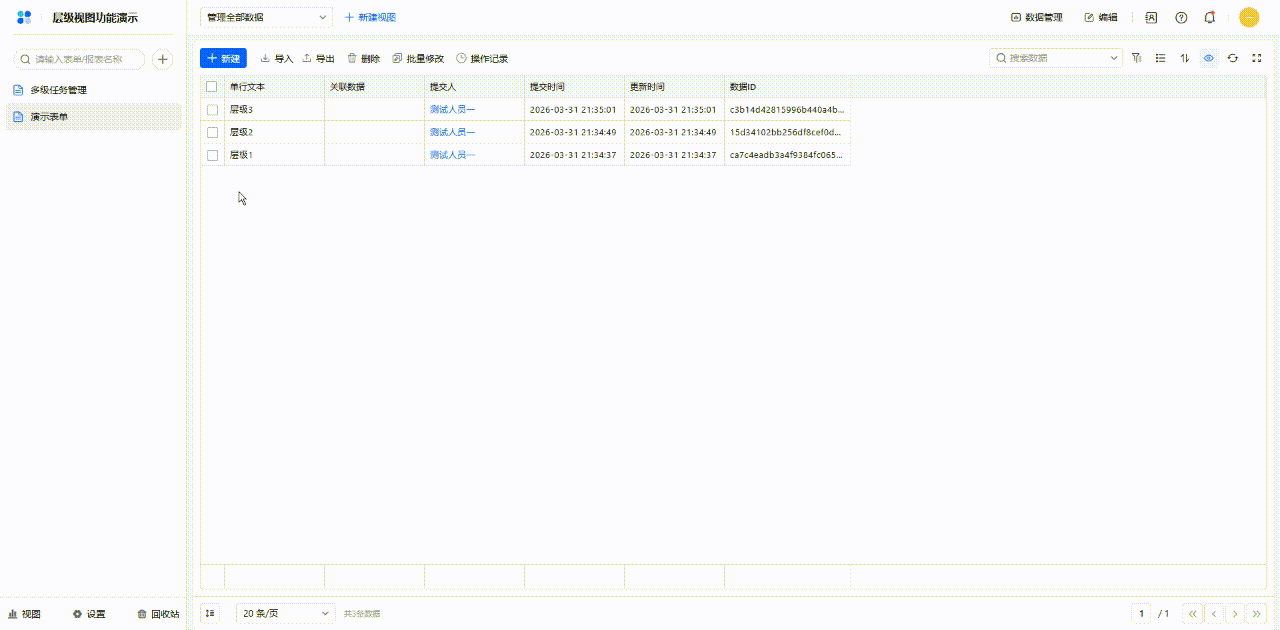Tick the checkbox for row 层级3
Screen dimensions: 1280x630
[x=212, y=109]
